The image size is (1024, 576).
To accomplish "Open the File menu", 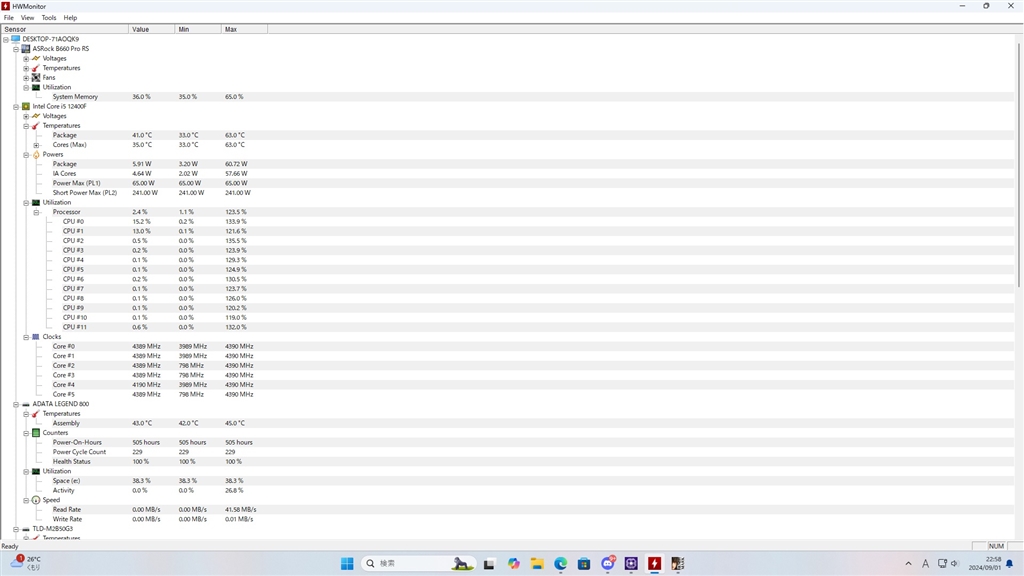I will tap(8, 18).
